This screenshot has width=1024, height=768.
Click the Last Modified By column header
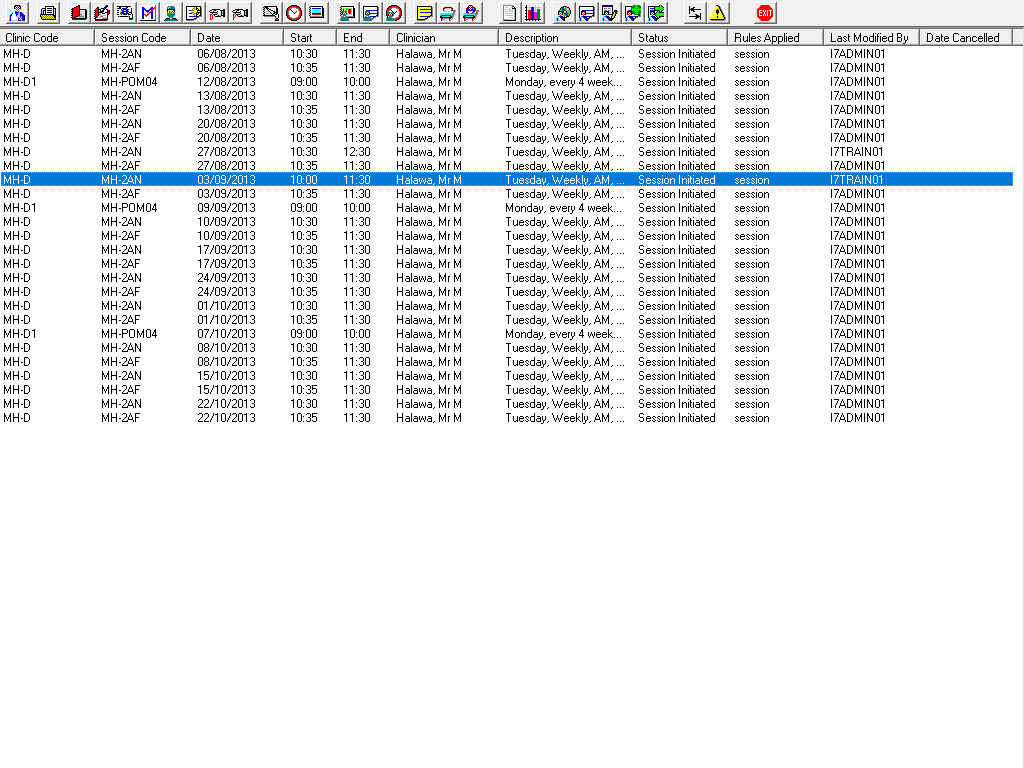point(871,38)
